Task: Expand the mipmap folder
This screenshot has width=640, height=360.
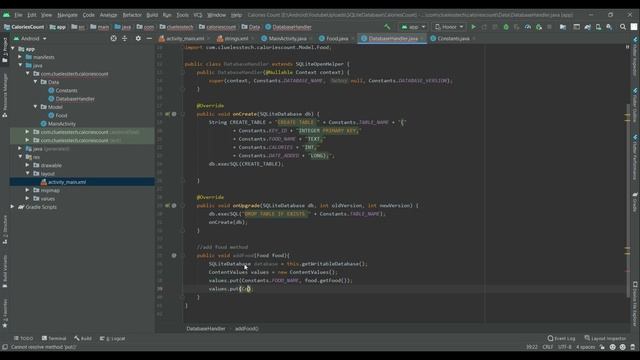Action: [28, 190]
